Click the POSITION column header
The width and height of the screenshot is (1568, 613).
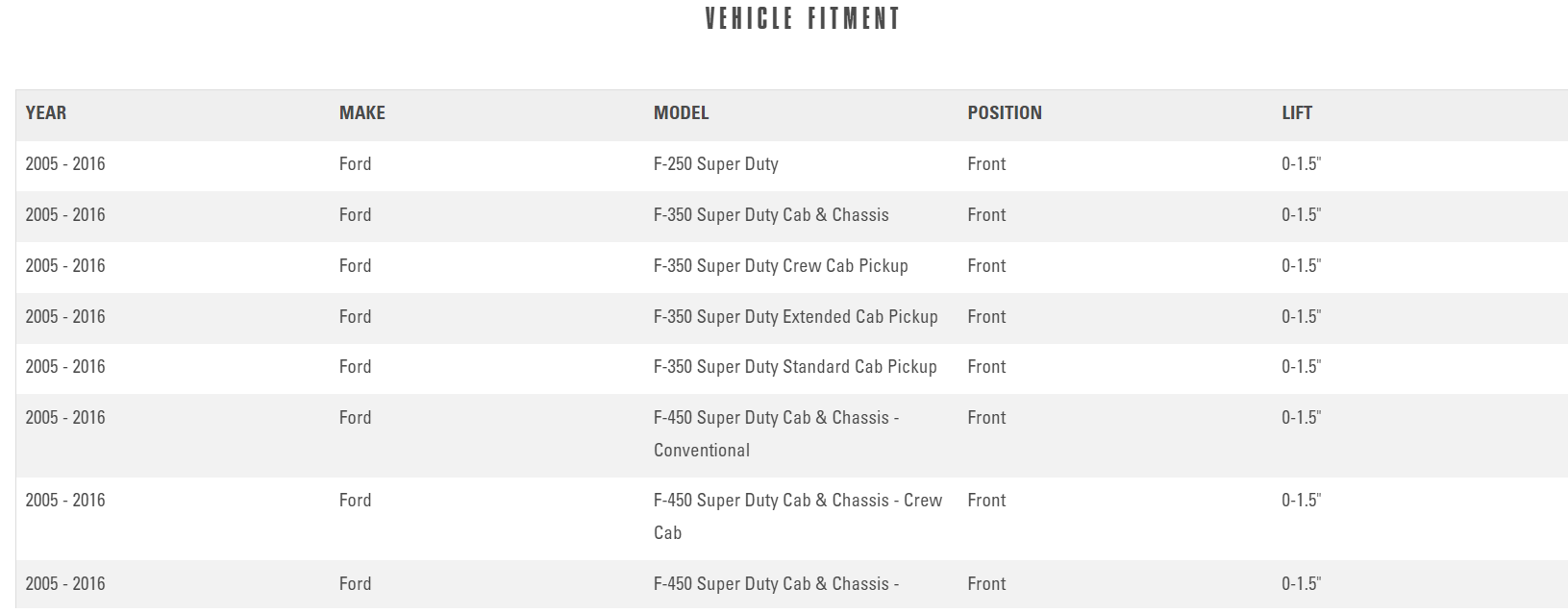1004,113
